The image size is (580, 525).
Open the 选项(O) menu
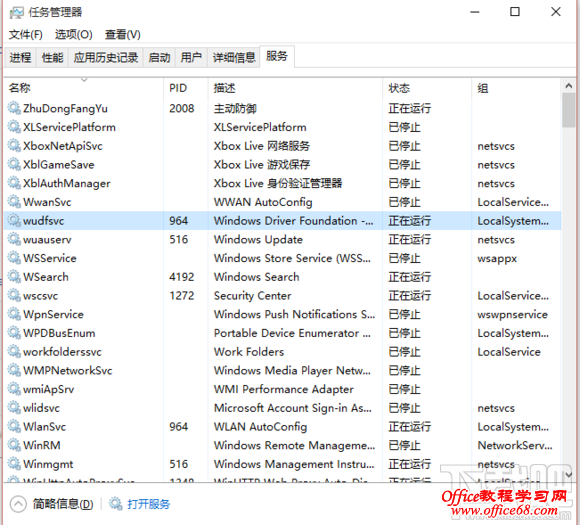[74, 34]
